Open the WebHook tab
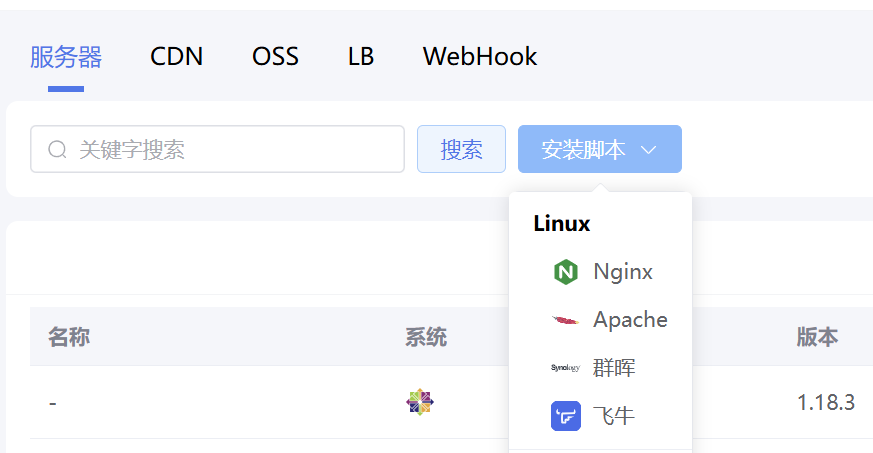This screenshot has width=873, height=453. pos(480,57)
